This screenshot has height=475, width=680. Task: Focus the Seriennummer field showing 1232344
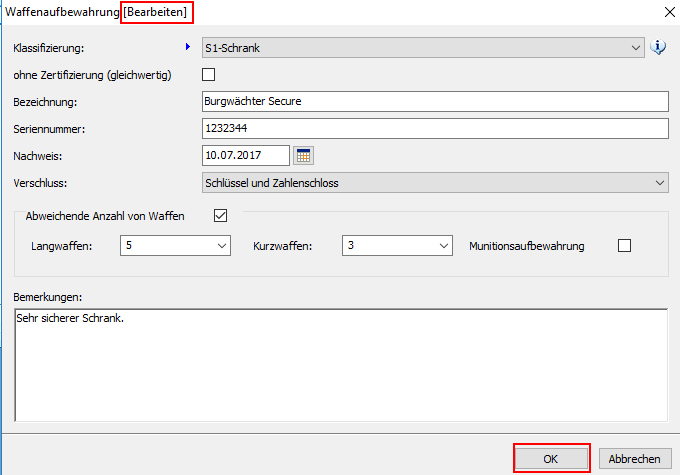[x=434, y=128]
